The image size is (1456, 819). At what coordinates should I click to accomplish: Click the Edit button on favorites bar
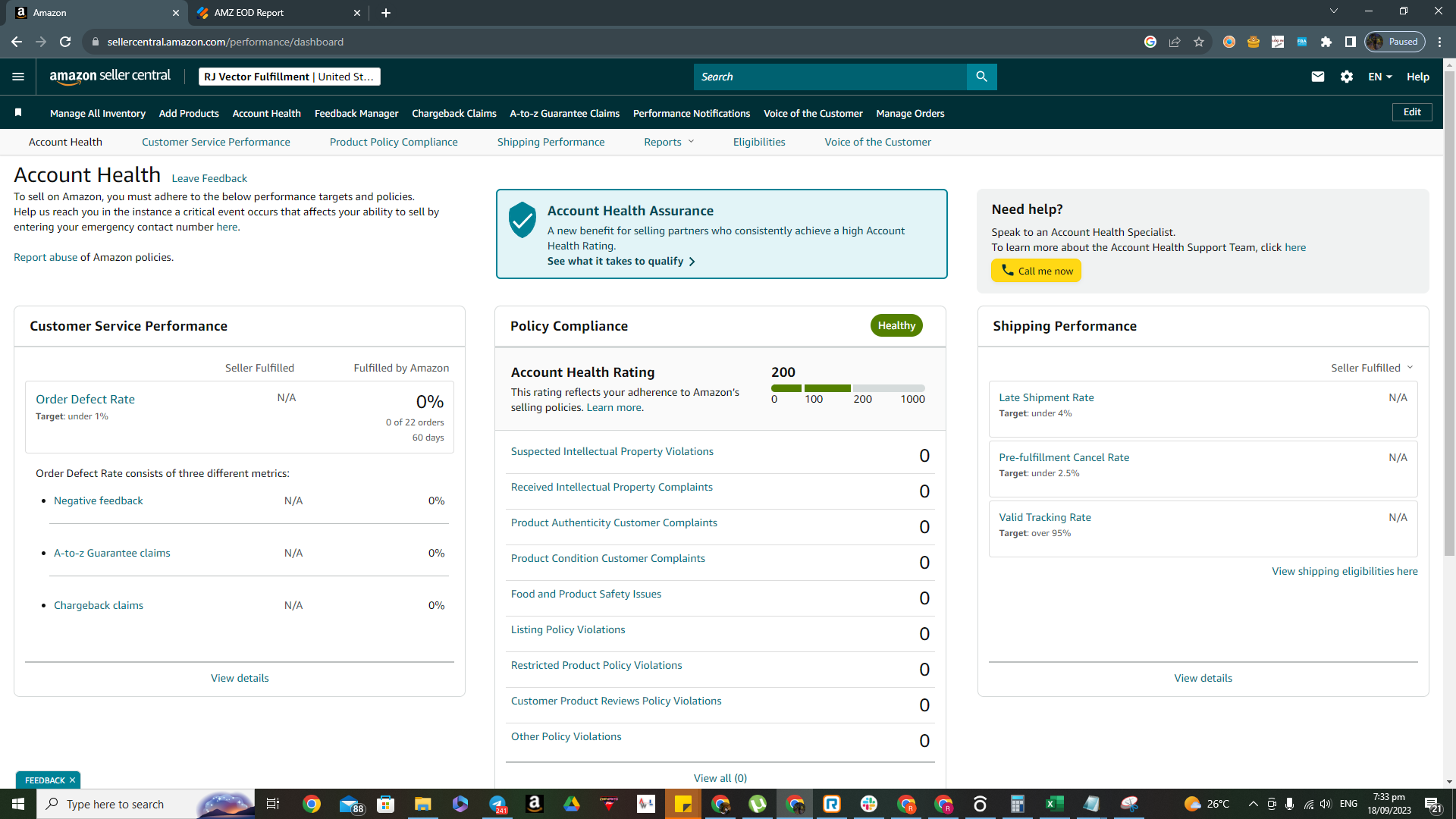tap(1412, 112)
